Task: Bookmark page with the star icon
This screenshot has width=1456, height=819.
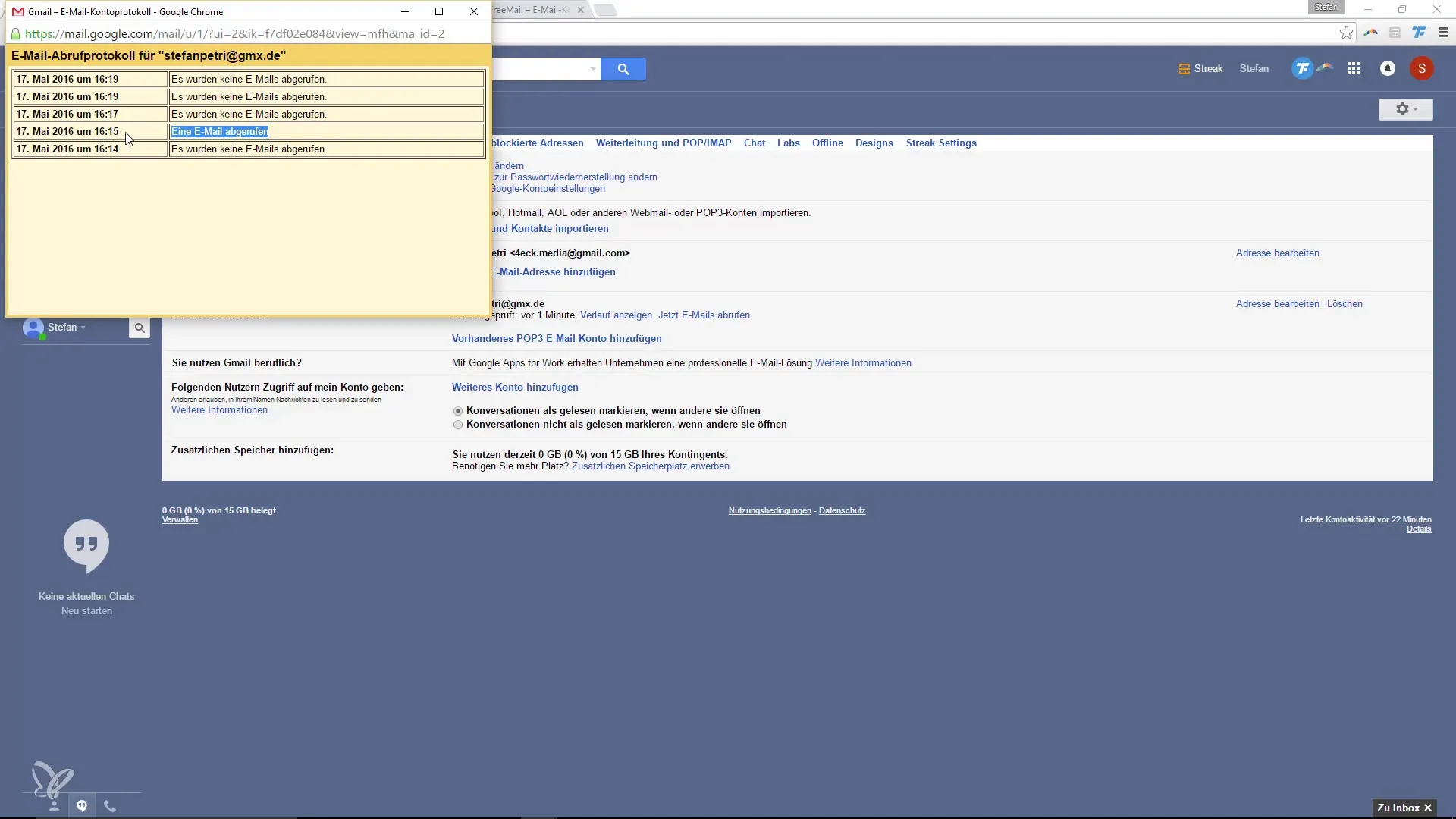Action: (1346, 33)
